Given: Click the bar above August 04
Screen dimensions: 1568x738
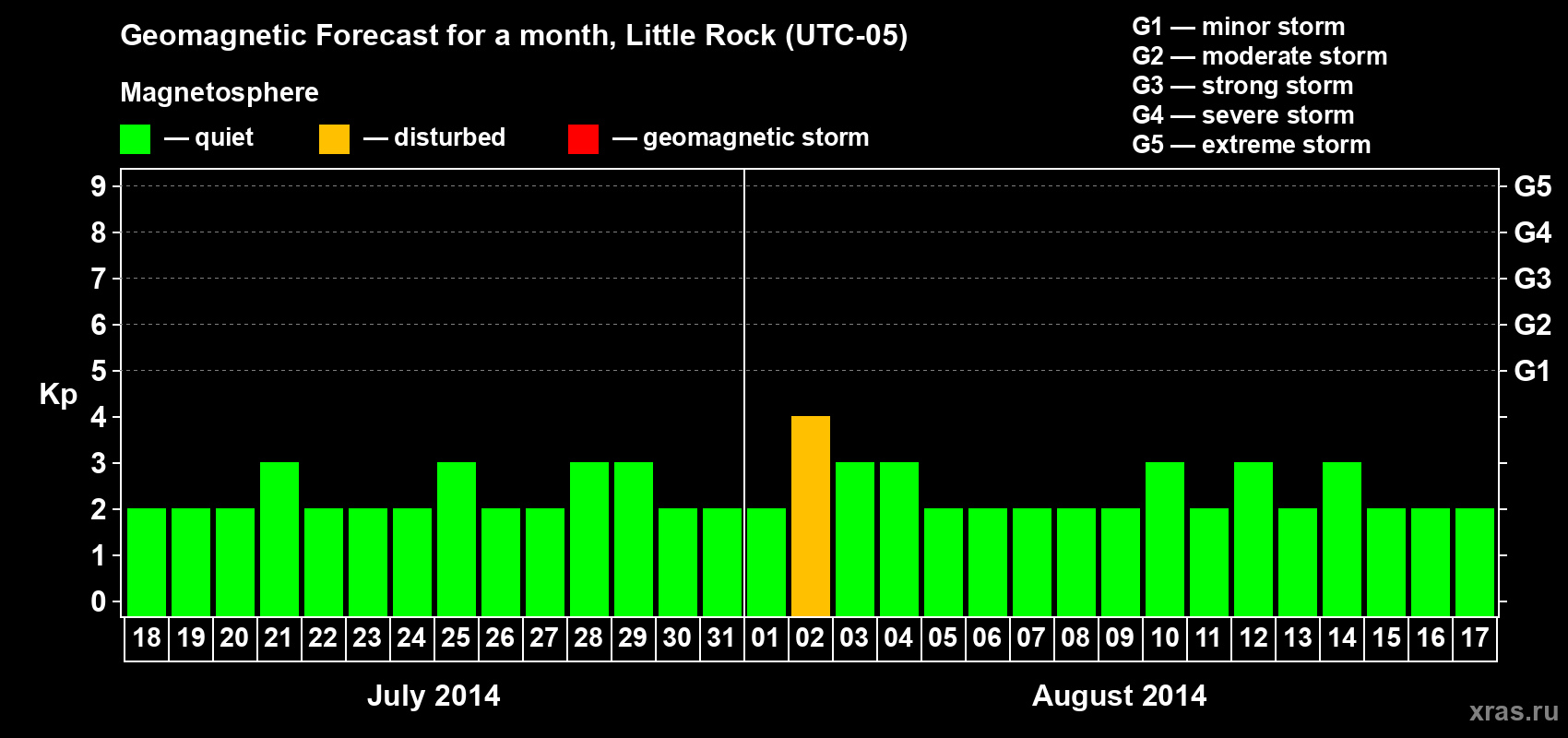Looking at the screenshot, I should coord(899,539).
